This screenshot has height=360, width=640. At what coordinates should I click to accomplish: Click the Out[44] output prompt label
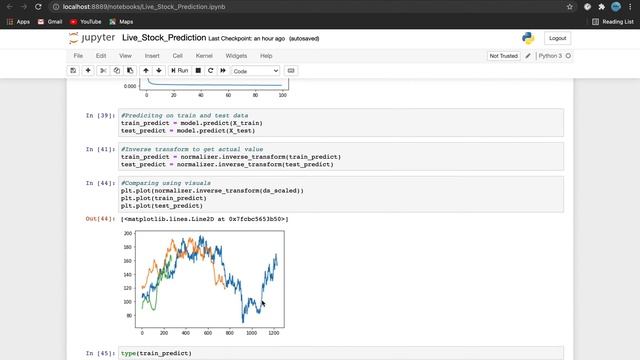pyautogui.click(x=100, y=219)
